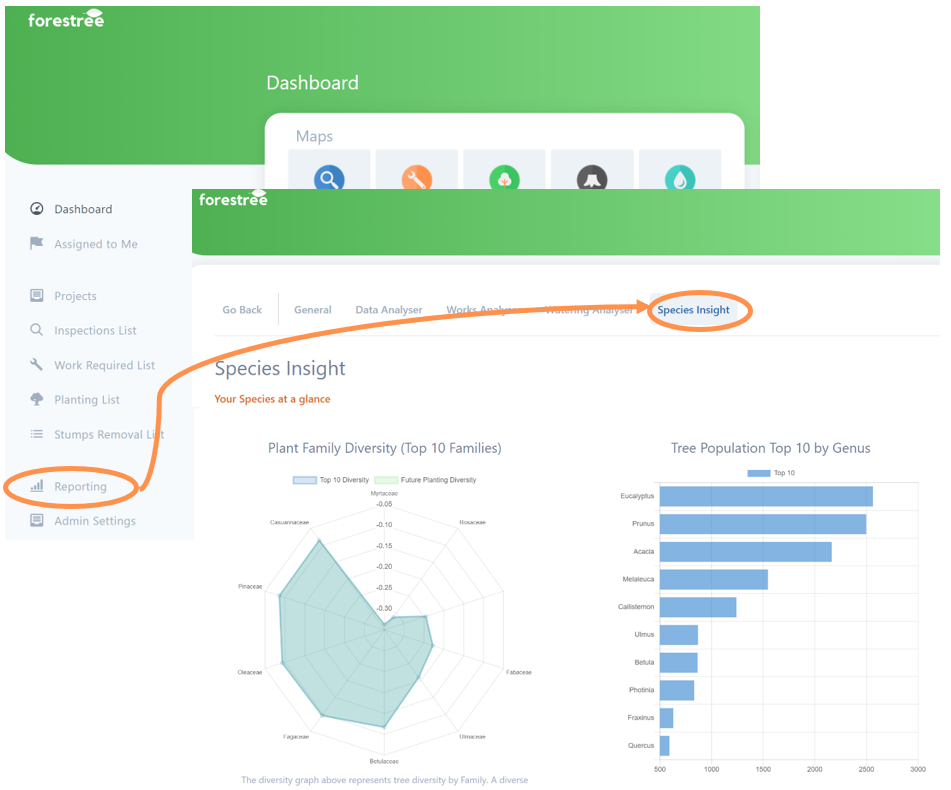The height and width of the screenshot is (790, 951).
Task: Click the magnifier search map icon
Action: pyautogui.click(x=329, y=178)
